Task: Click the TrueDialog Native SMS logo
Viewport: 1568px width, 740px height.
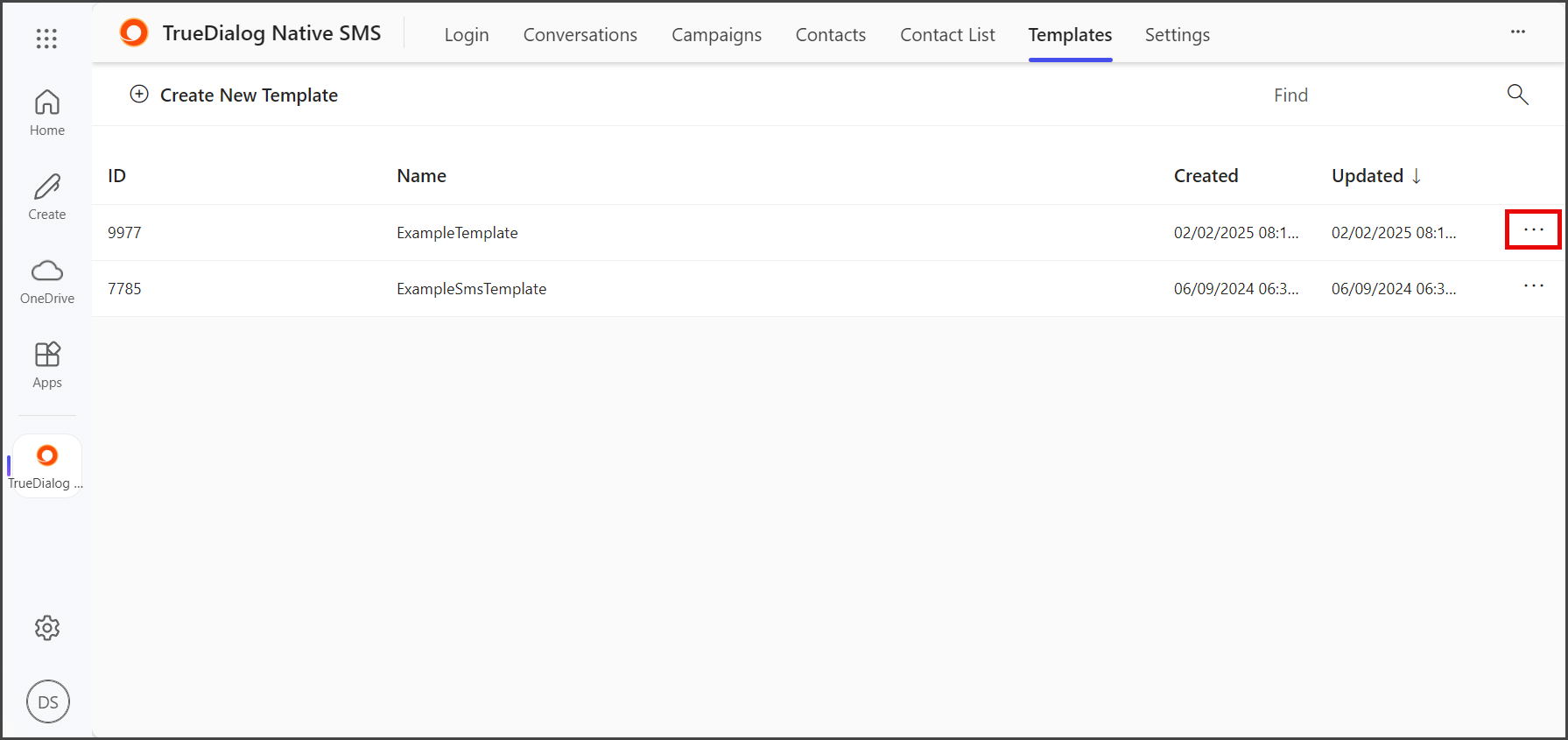Action: [x=134, y=33]
